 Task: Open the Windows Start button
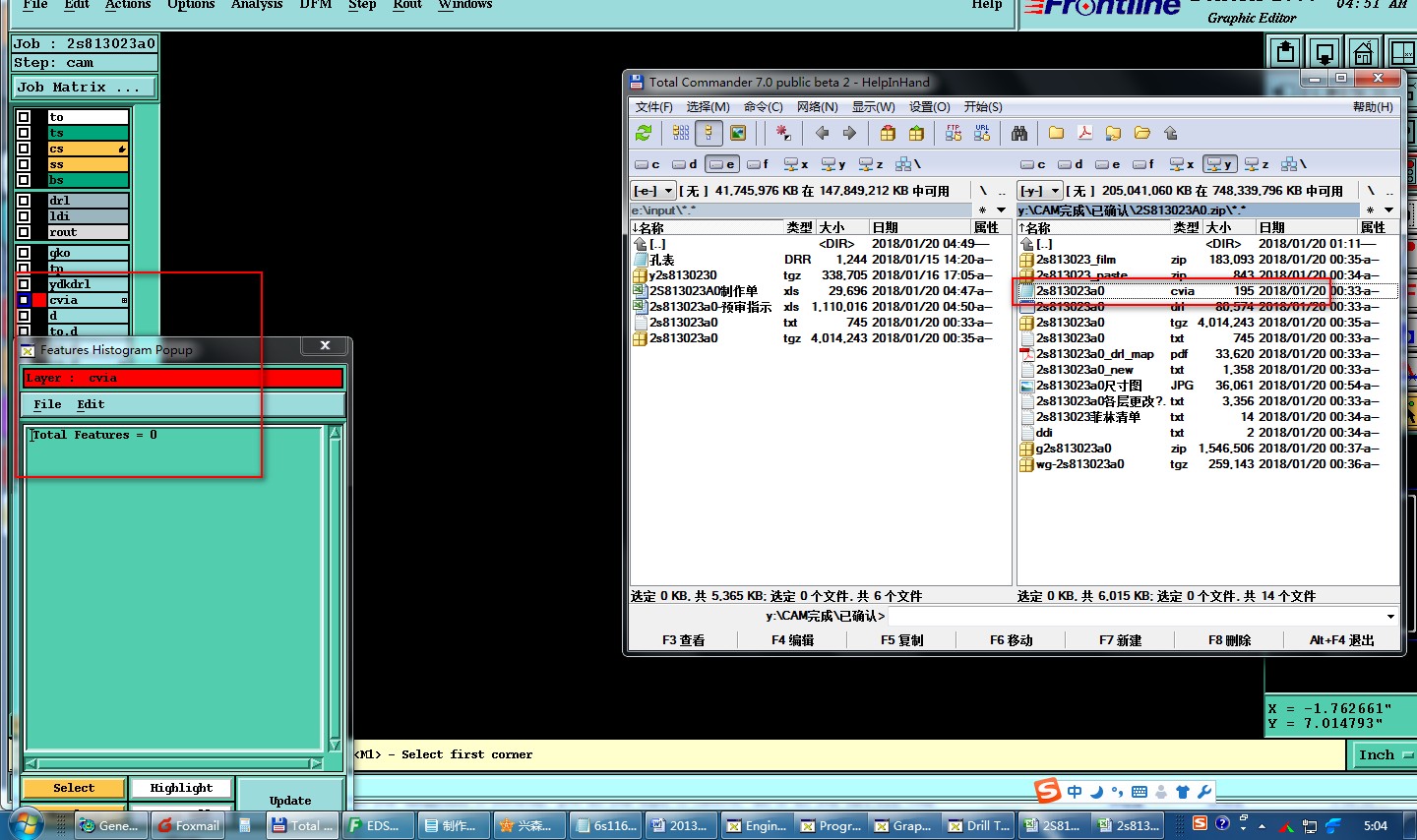click(28, 824)
